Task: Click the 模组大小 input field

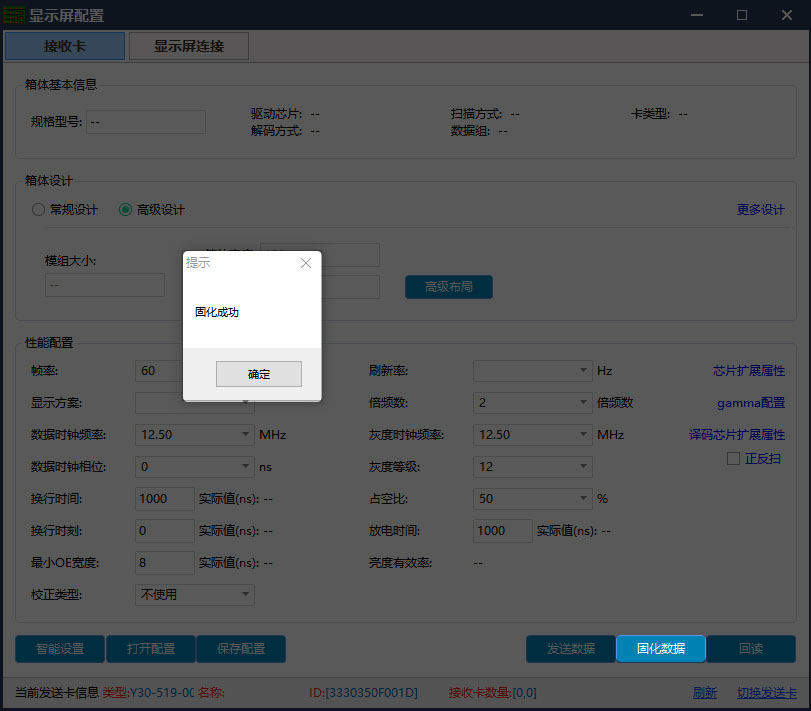Action: (x=105, y=285)
